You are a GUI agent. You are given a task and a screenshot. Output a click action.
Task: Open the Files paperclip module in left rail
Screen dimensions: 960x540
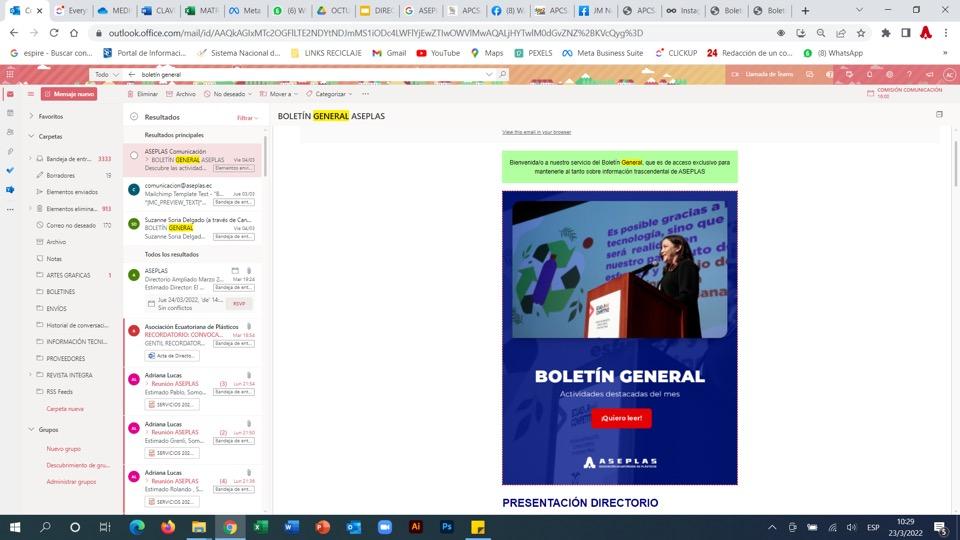(x=10, y=151)
